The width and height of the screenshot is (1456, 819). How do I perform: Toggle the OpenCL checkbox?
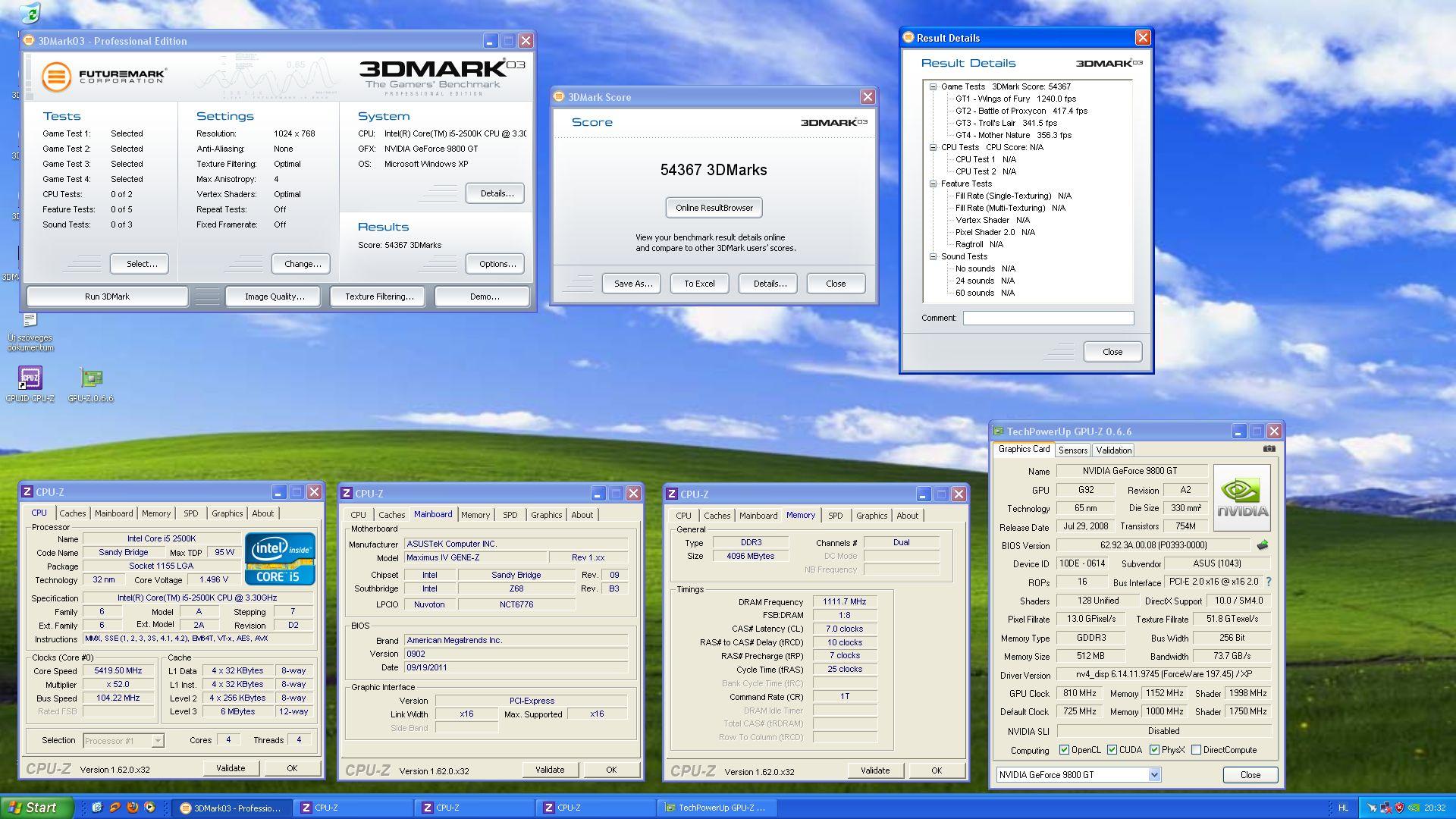1064,750
